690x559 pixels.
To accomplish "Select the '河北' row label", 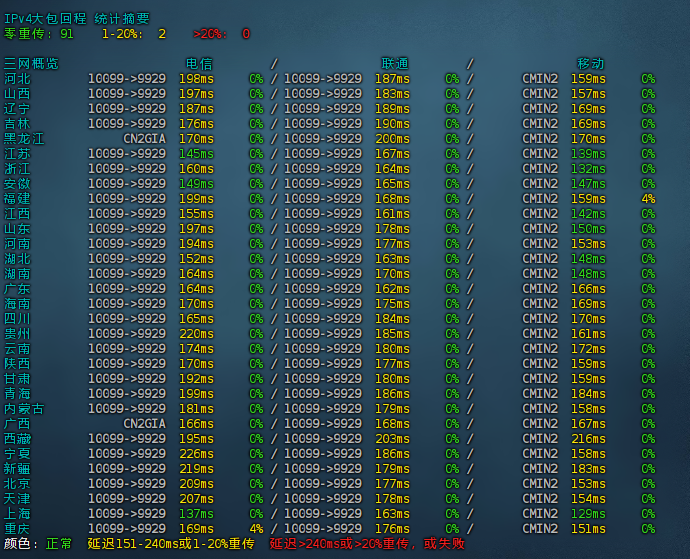I will click(x=17, y=79).
